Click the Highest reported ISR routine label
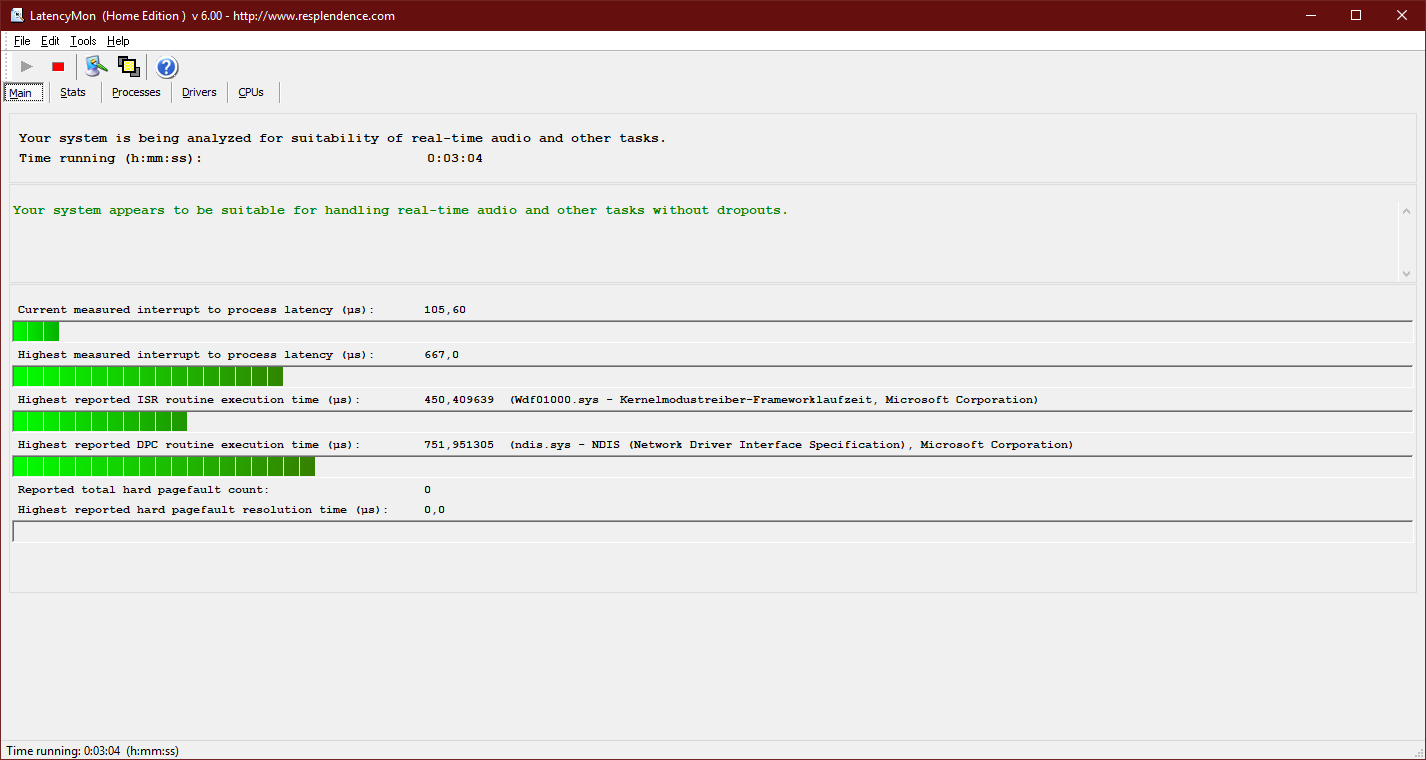 pyautogui.click(x=188, y=400)
